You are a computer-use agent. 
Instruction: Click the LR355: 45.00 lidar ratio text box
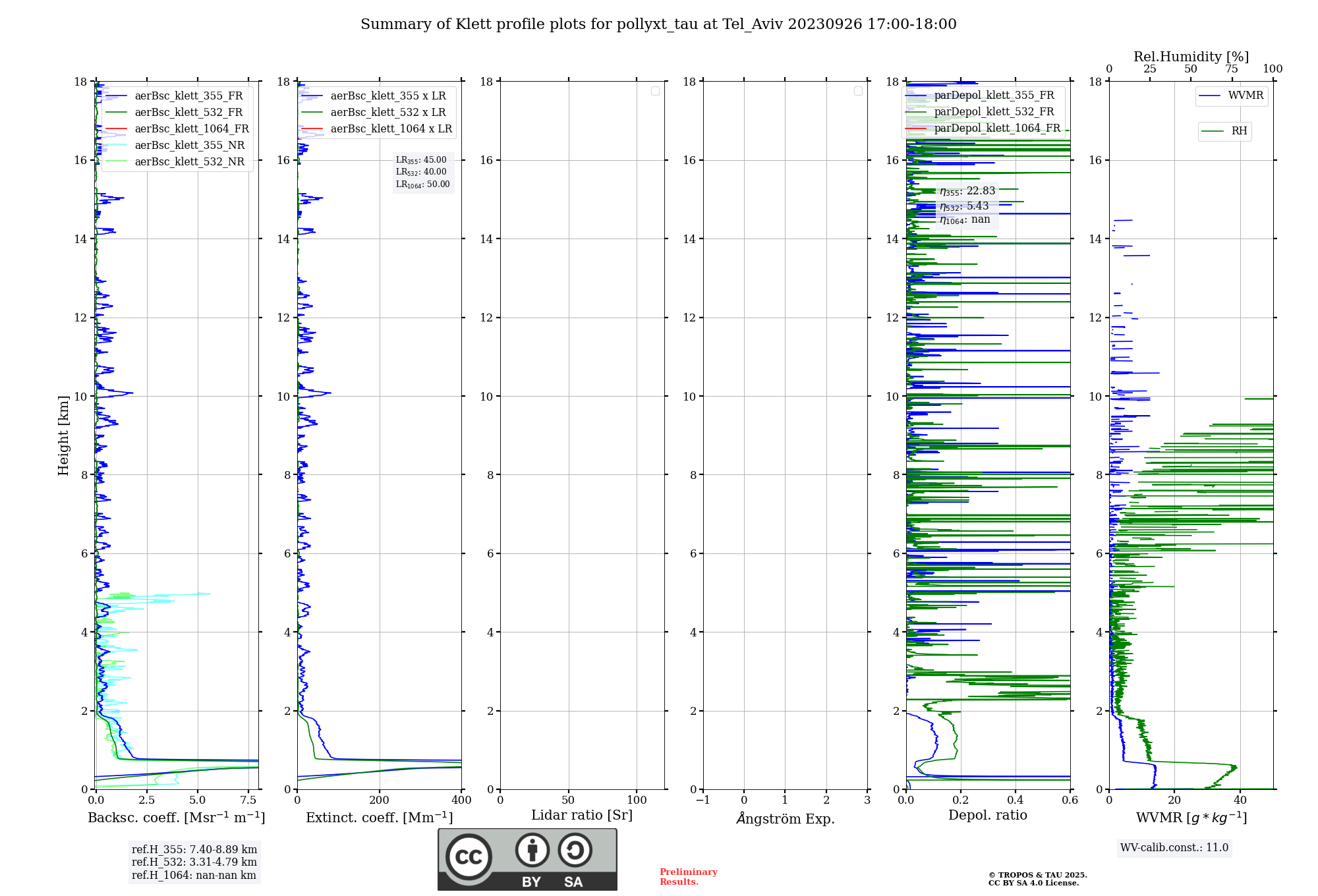(421, 160)
